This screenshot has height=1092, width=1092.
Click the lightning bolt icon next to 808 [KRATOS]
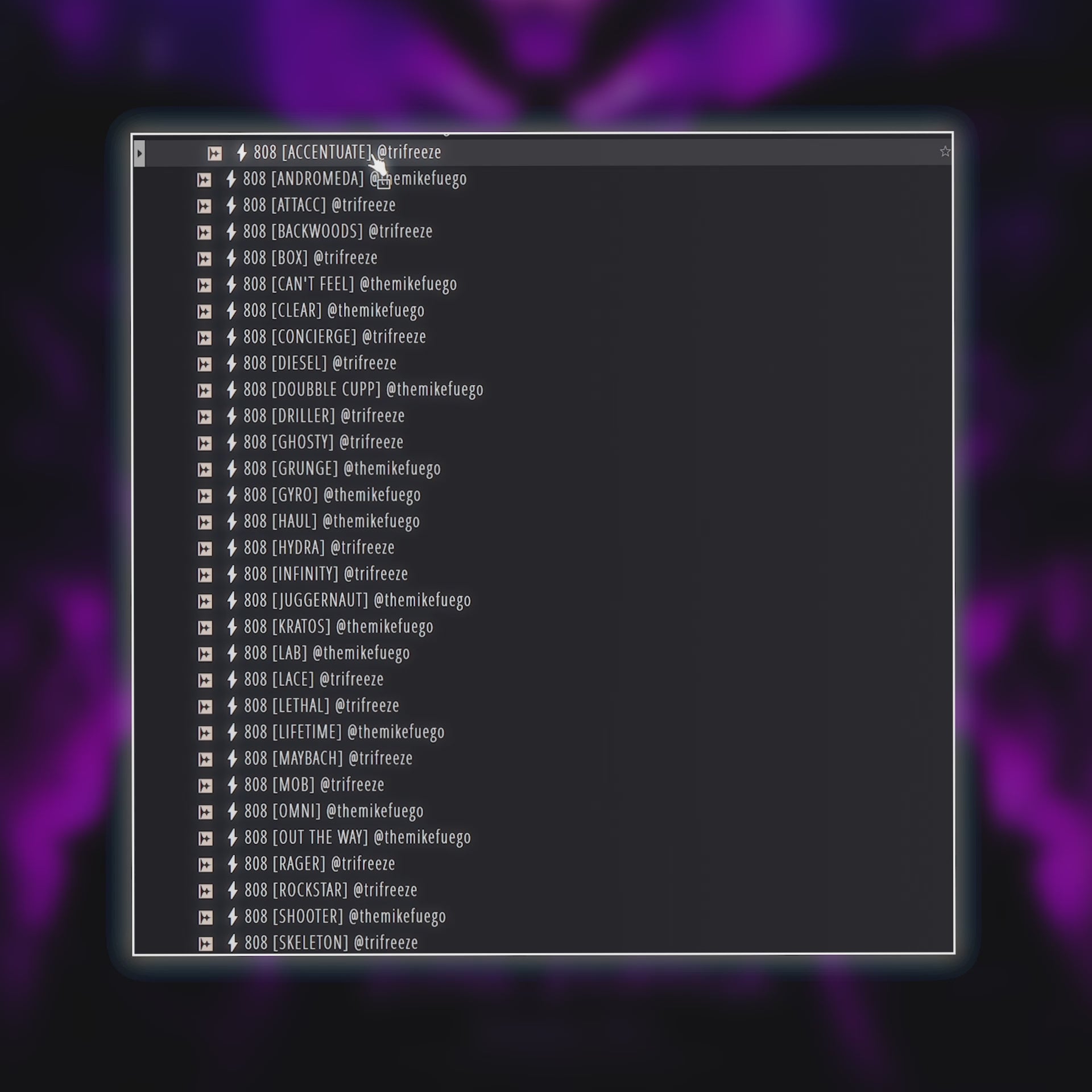(x=231, y=627)
